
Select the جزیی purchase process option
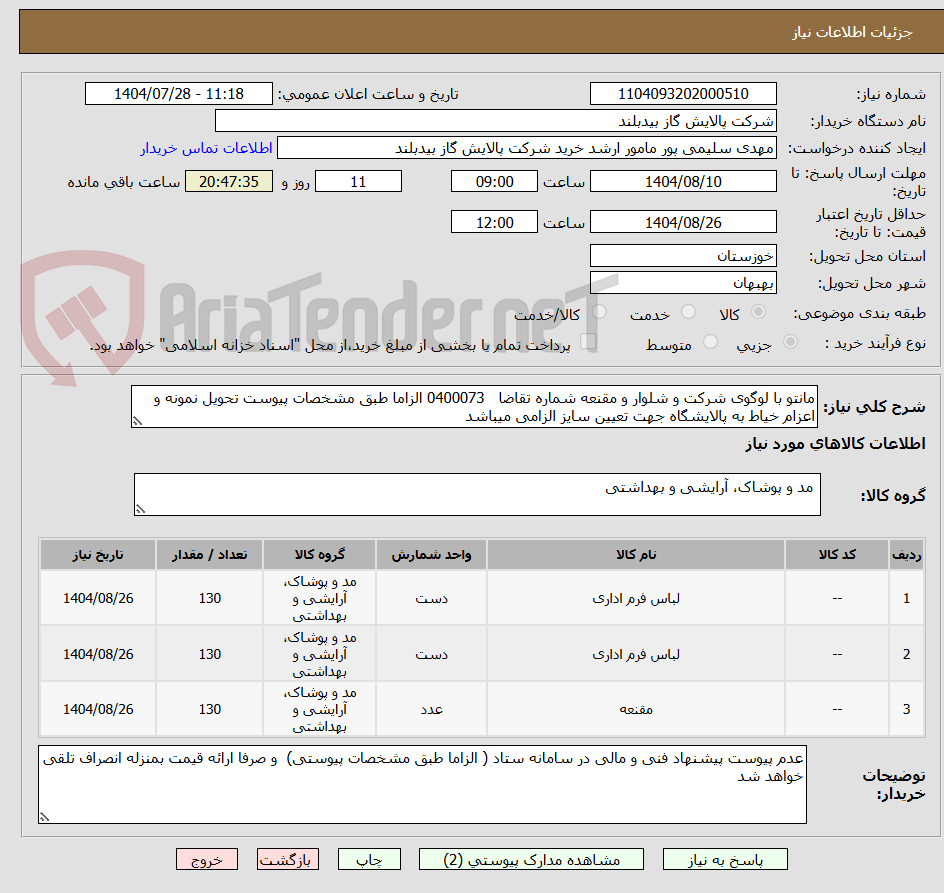(791, 340)
